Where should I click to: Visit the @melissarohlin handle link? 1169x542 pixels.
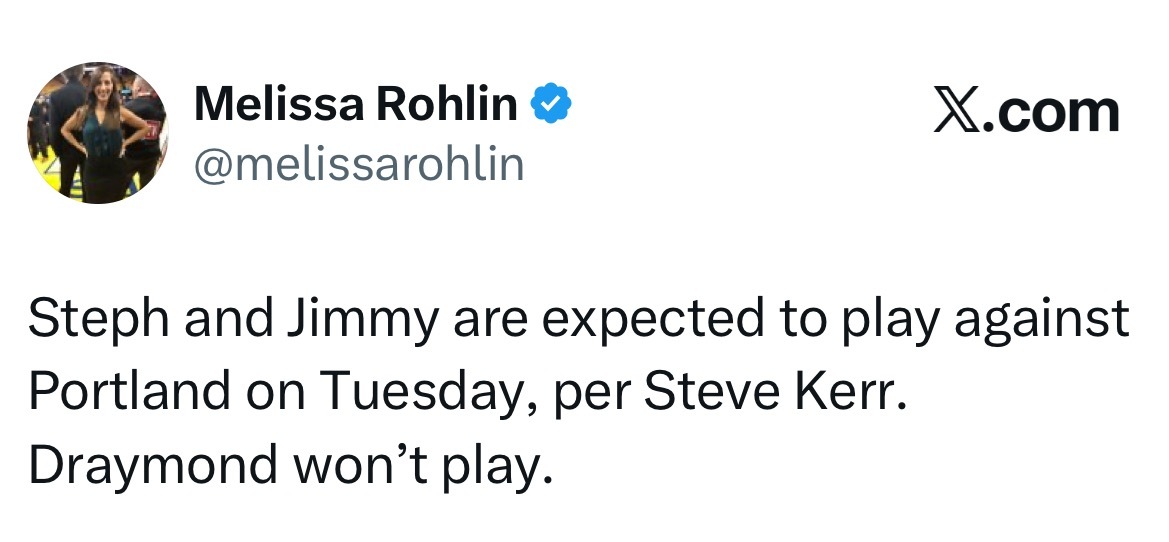(359, 165)
